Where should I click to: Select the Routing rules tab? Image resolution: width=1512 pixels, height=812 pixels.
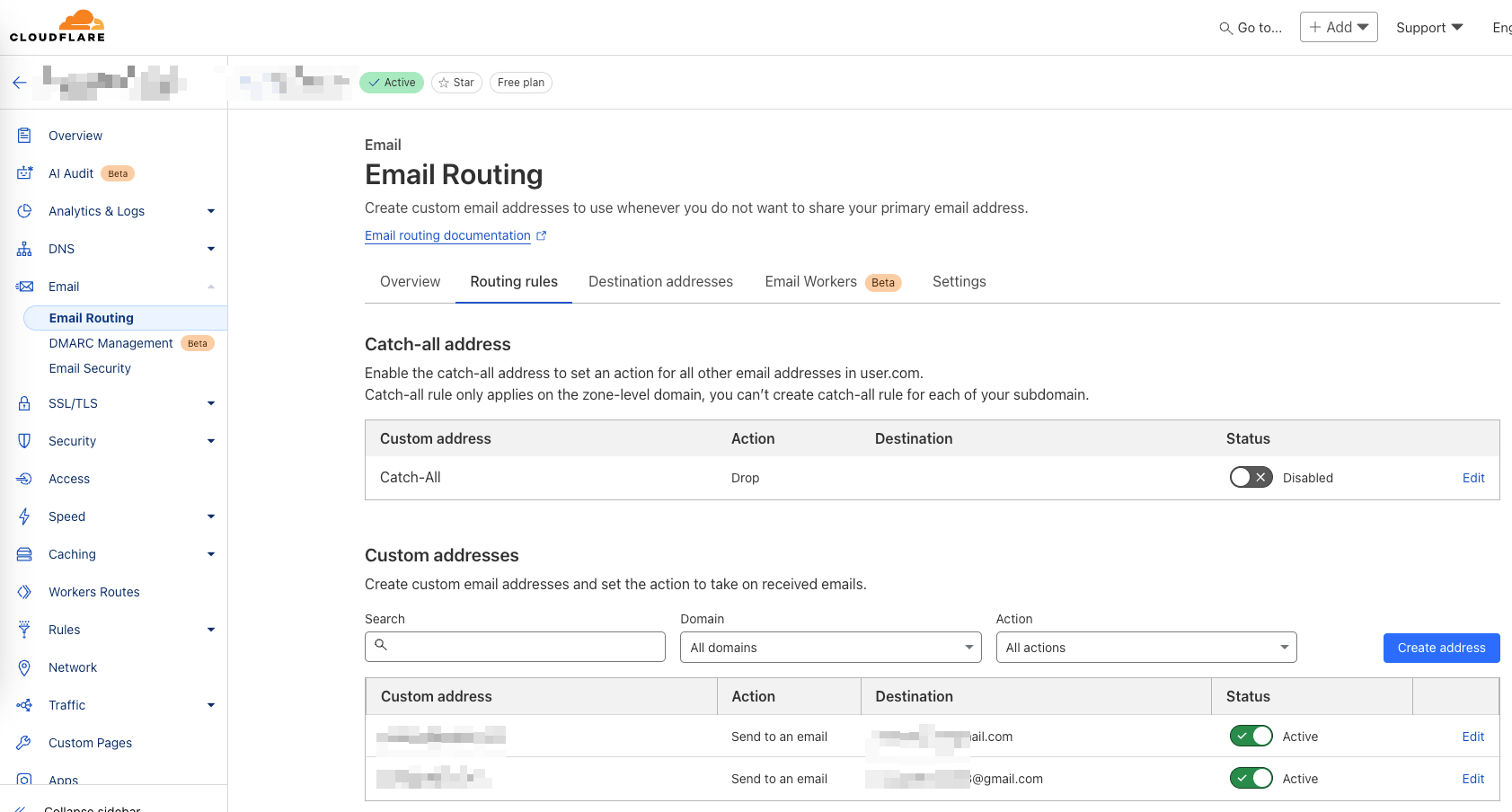514,282
